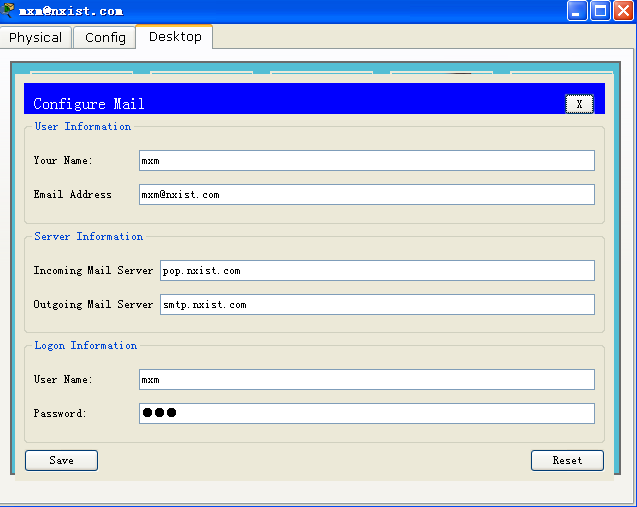Click the Incoming Mail Server field

[377, 271]
